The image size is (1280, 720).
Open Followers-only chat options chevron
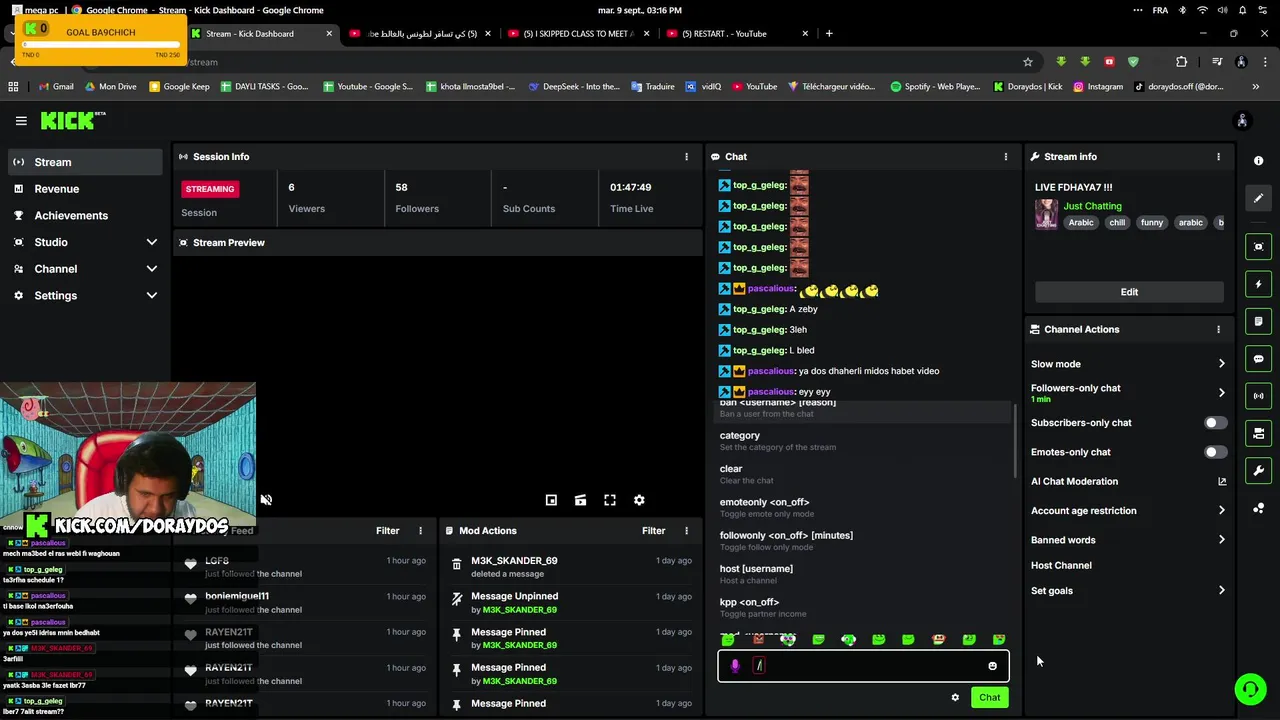coord(1221,393)
